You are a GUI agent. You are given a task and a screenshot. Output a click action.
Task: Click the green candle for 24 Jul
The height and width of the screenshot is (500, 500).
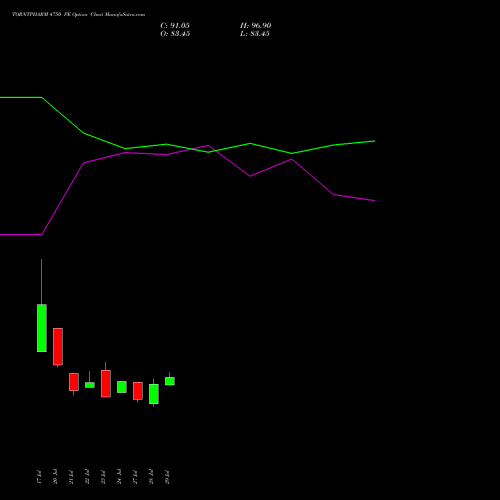122,387
